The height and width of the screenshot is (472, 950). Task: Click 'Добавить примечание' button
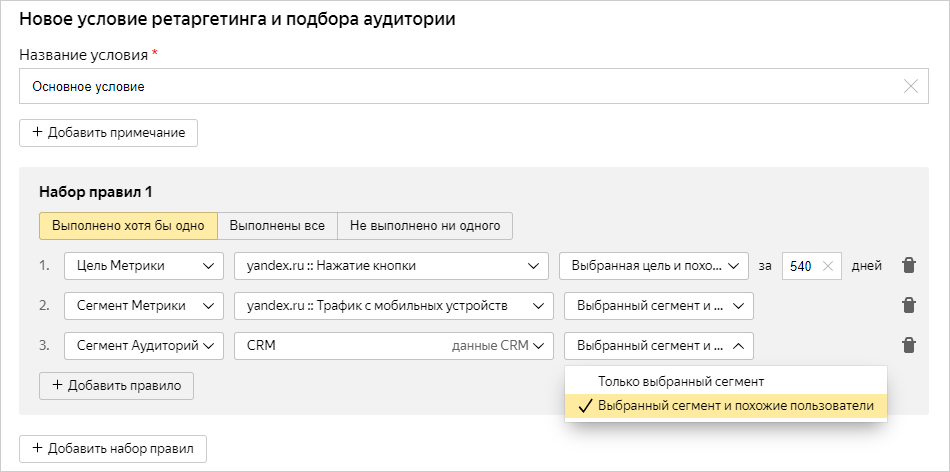108,133
